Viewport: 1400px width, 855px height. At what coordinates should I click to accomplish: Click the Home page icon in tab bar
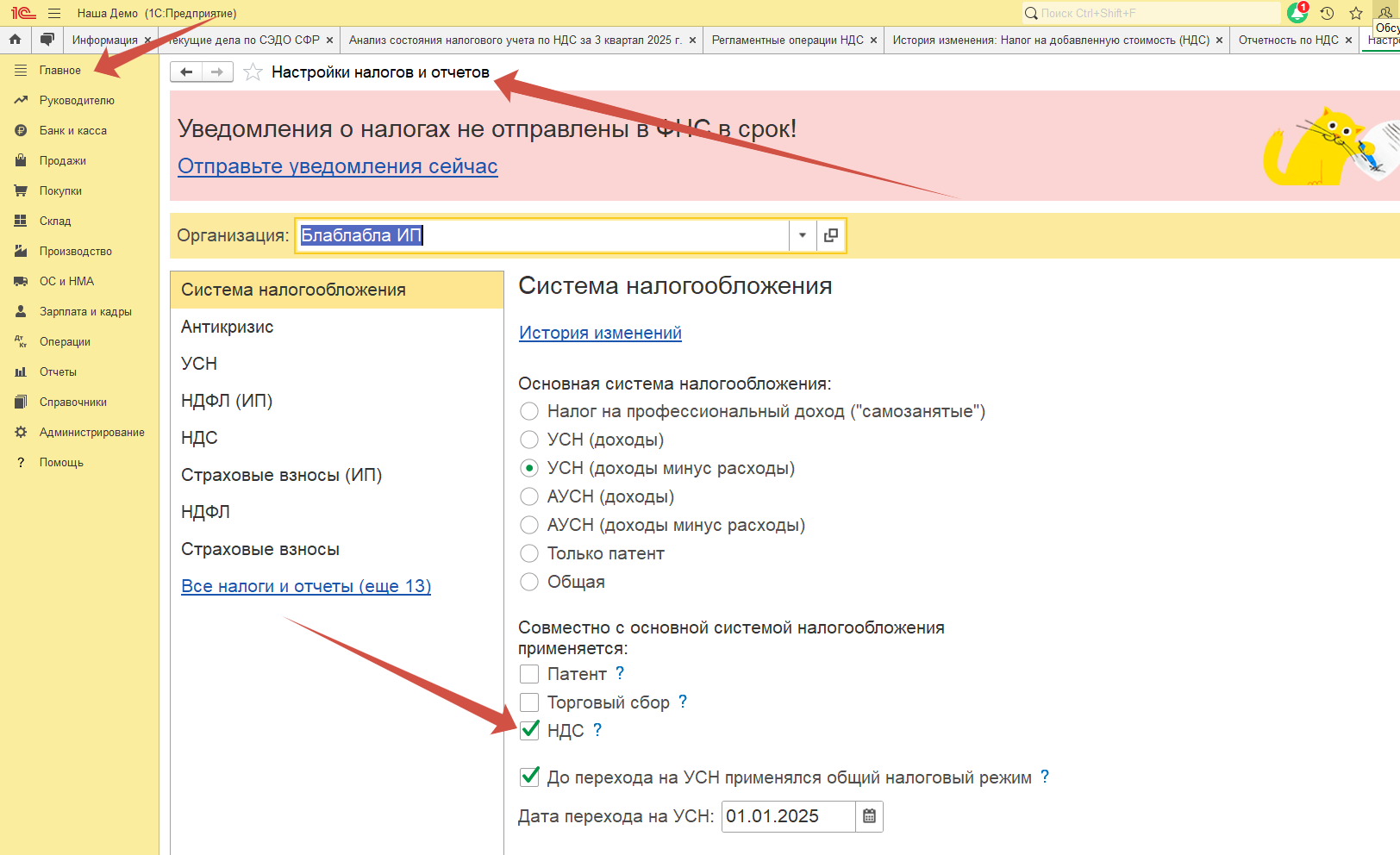pyautogui.click(x=15, y=40)
